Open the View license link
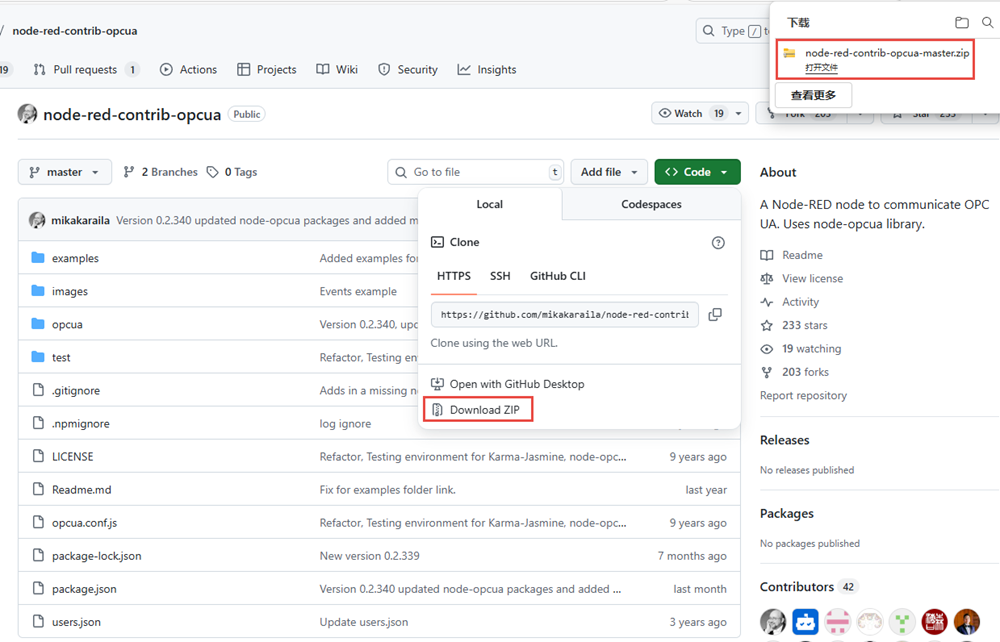1000x642 pixels. pyautogui.click(x=812, y=279)
